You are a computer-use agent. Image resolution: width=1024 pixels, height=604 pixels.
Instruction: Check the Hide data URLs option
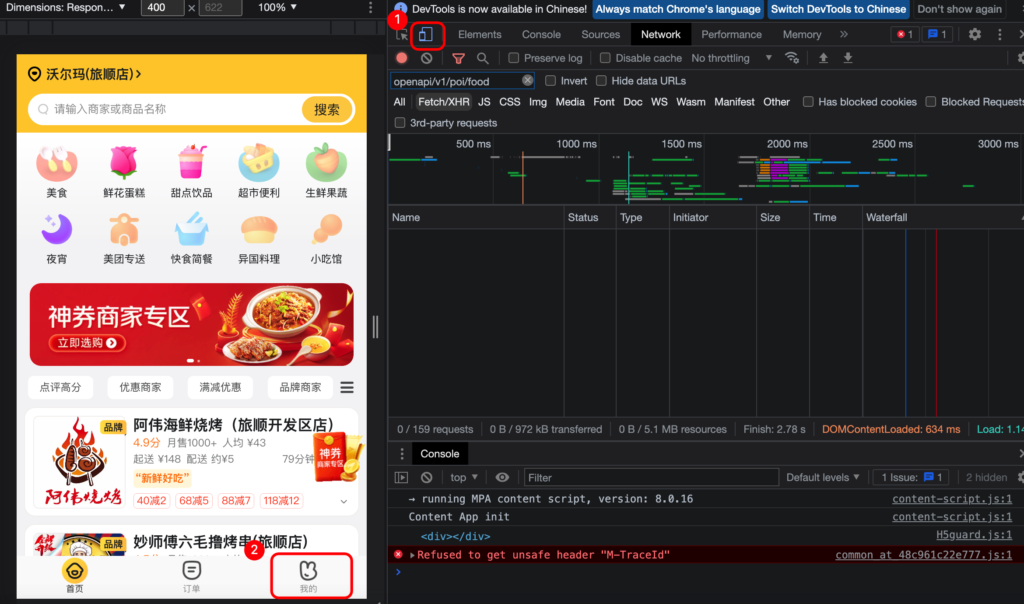tap(602, 81)
